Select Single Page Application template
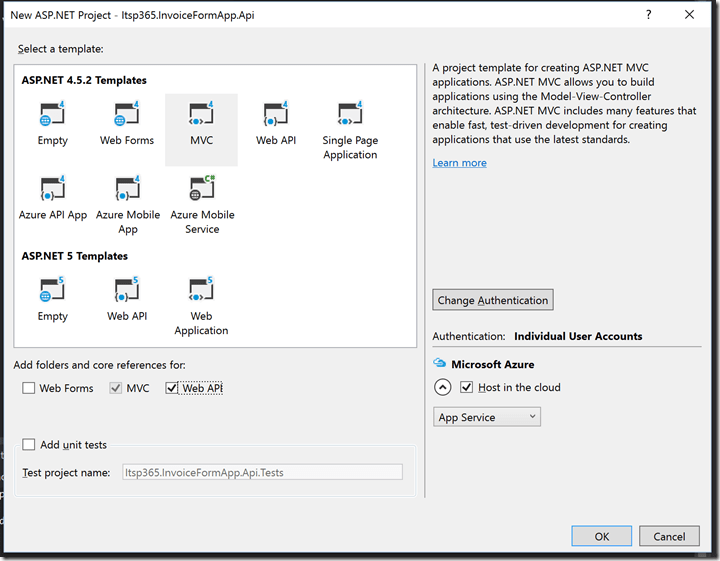The width and height of the screenshot is (720, 561). pyautogui.click(x=350, y=130)
